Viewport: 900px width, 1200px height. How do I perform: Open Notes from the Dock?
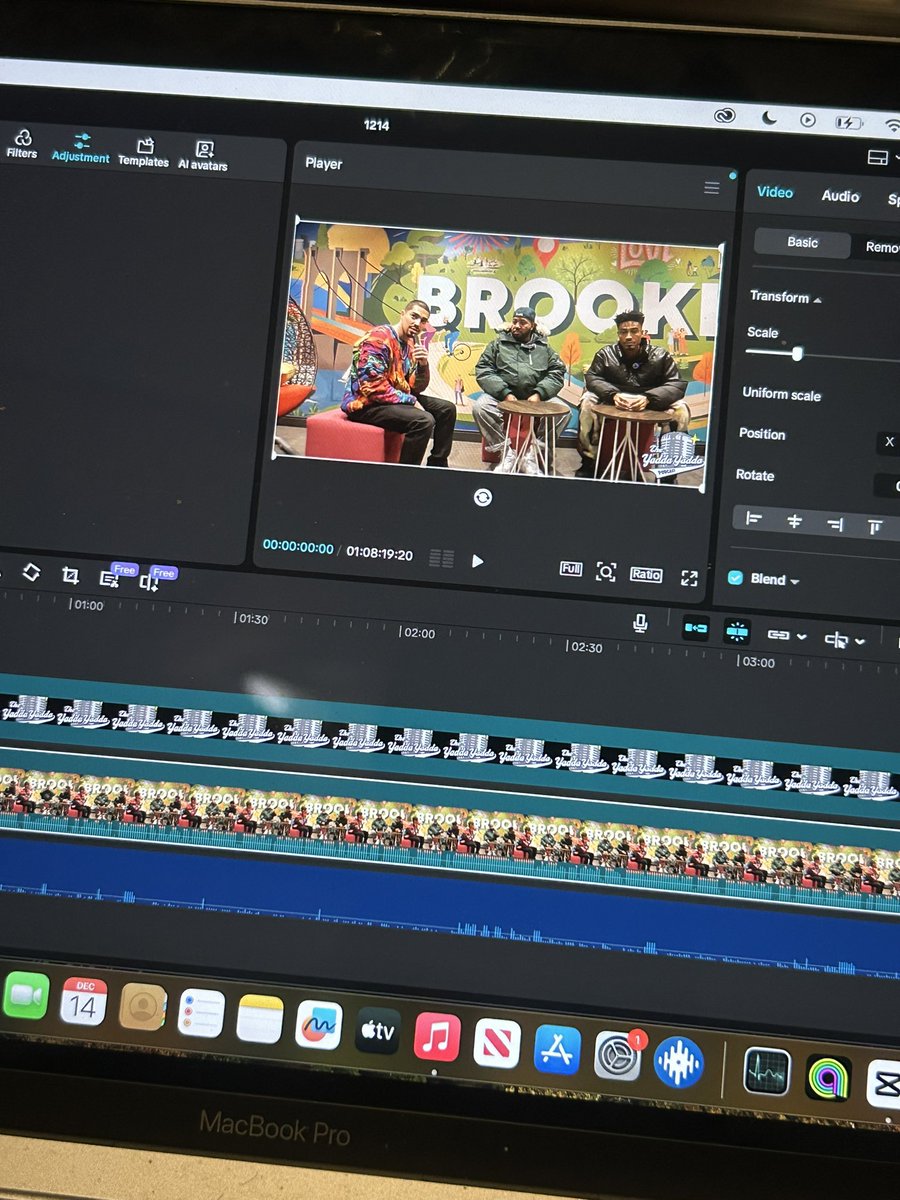pyautogui.click(x=260, y=1020)
